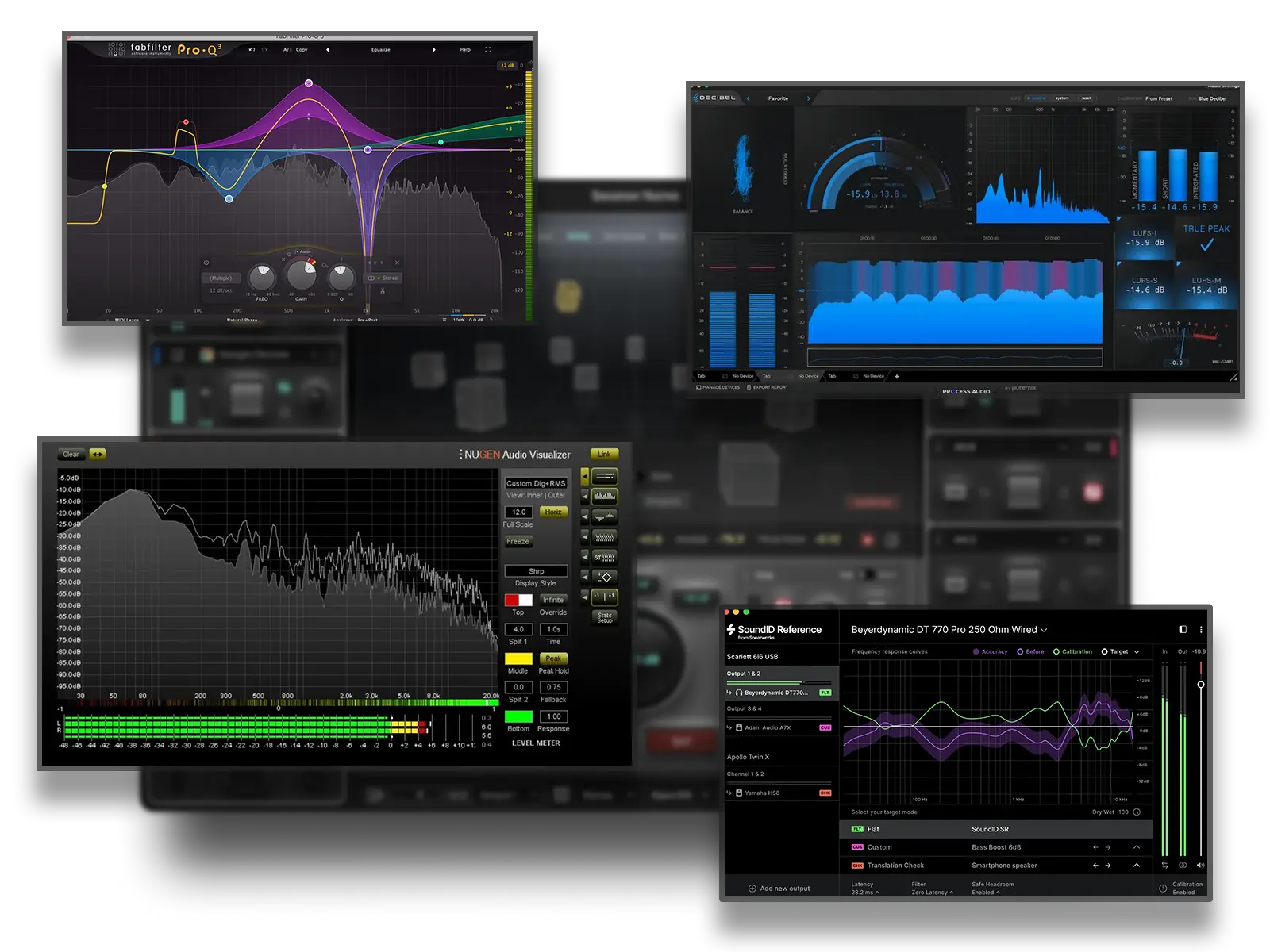Toggle Peak Hold in NUGEN level meter

554,658
